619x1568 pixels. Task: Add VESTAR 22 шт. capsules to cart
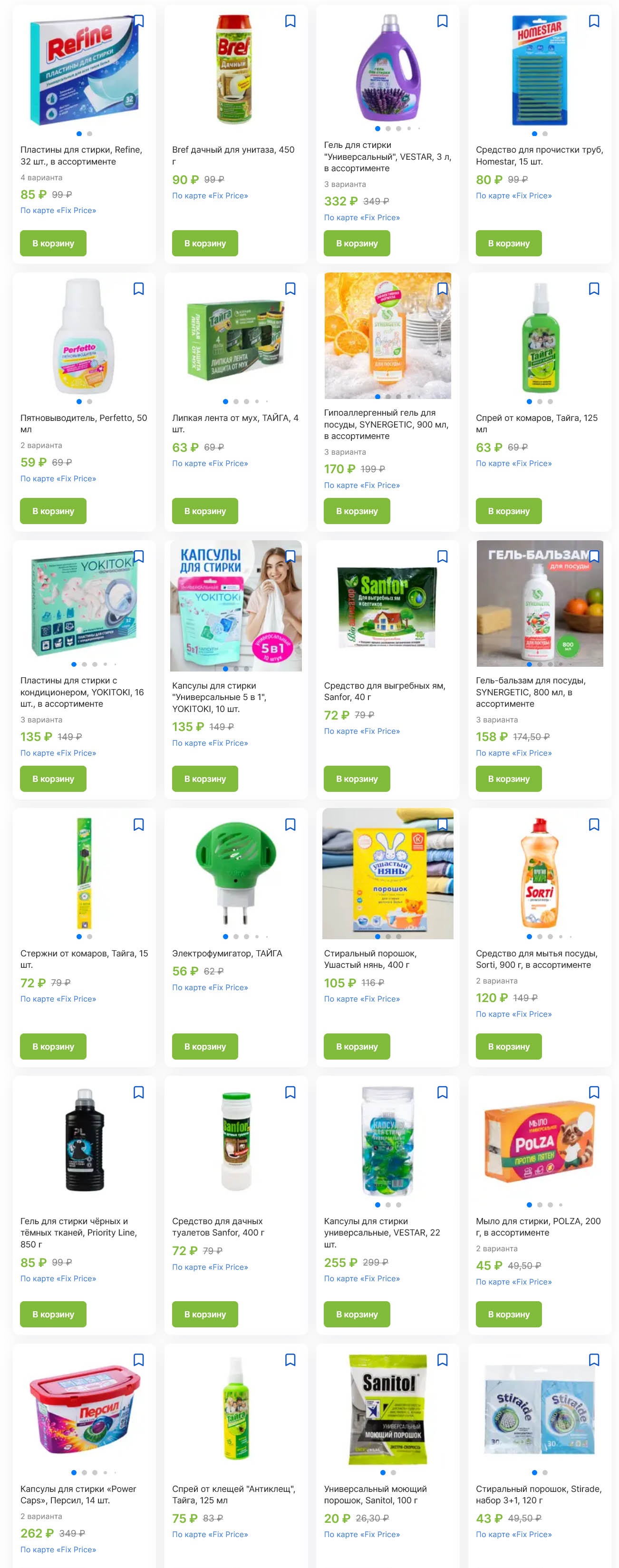coord(357,1314)
